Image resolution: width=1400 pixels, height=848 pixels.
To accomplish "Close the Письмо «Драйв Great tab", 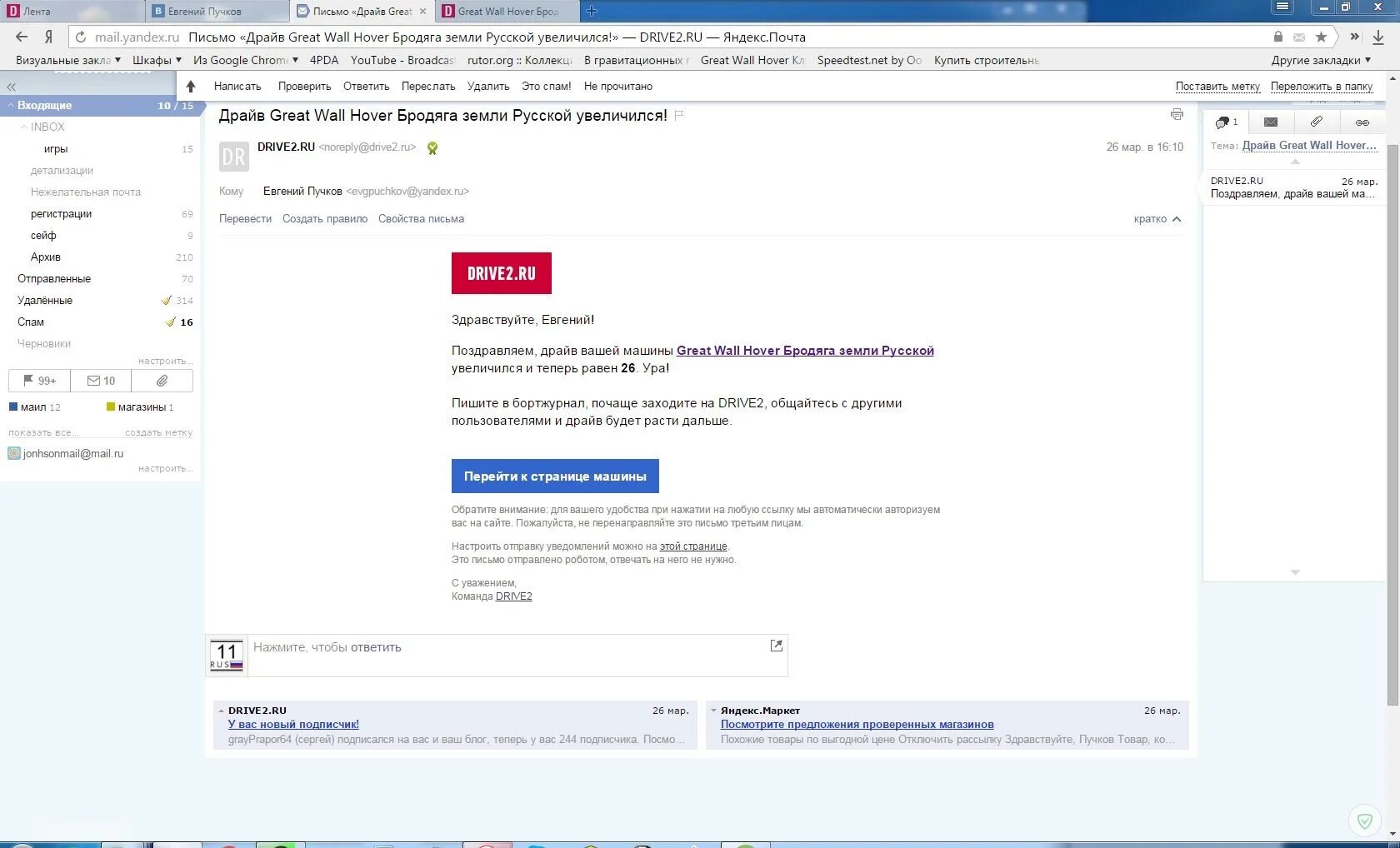I will click(x=422, y=11).
